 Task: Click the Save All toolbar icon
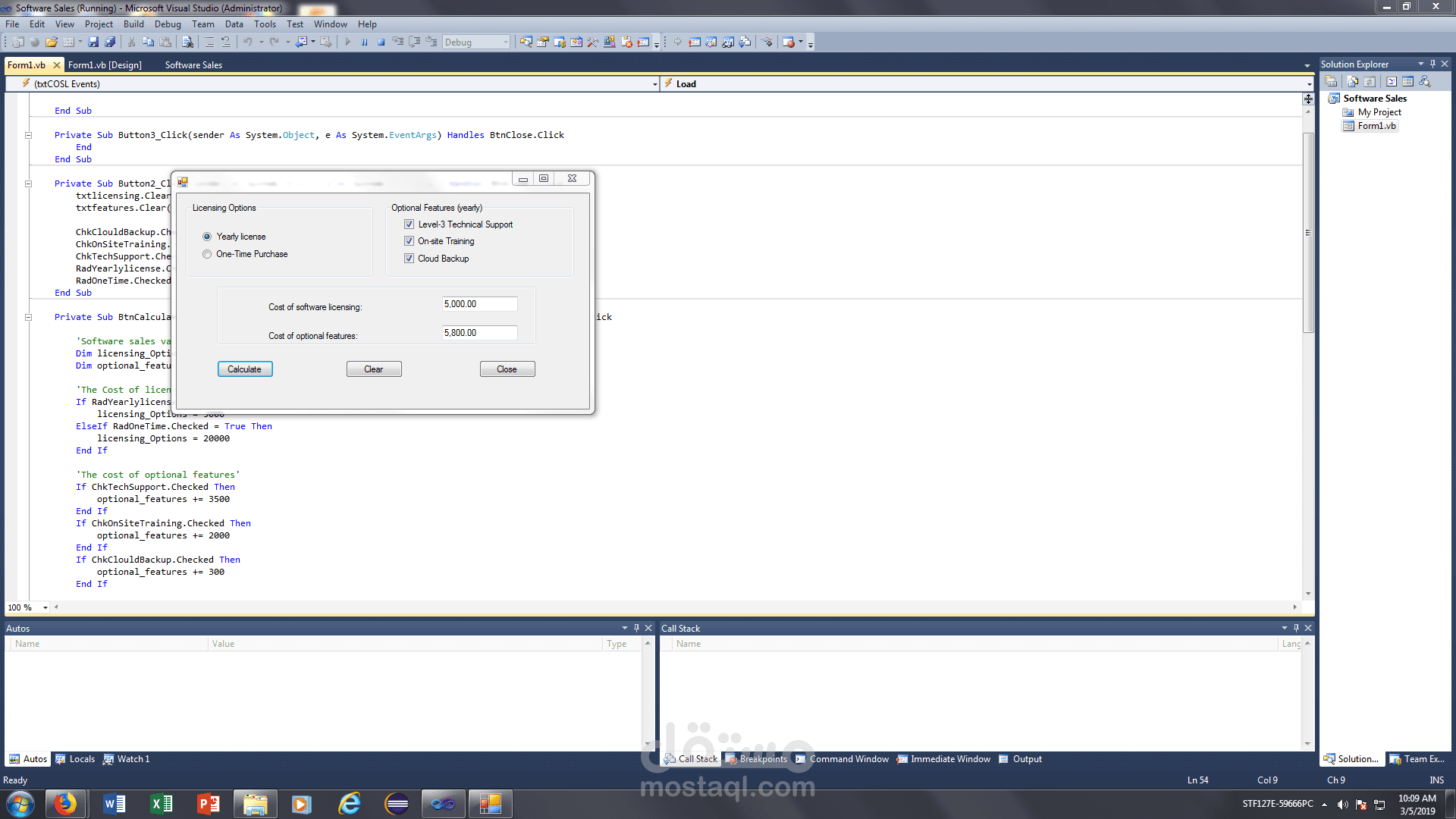pos(111,42)
